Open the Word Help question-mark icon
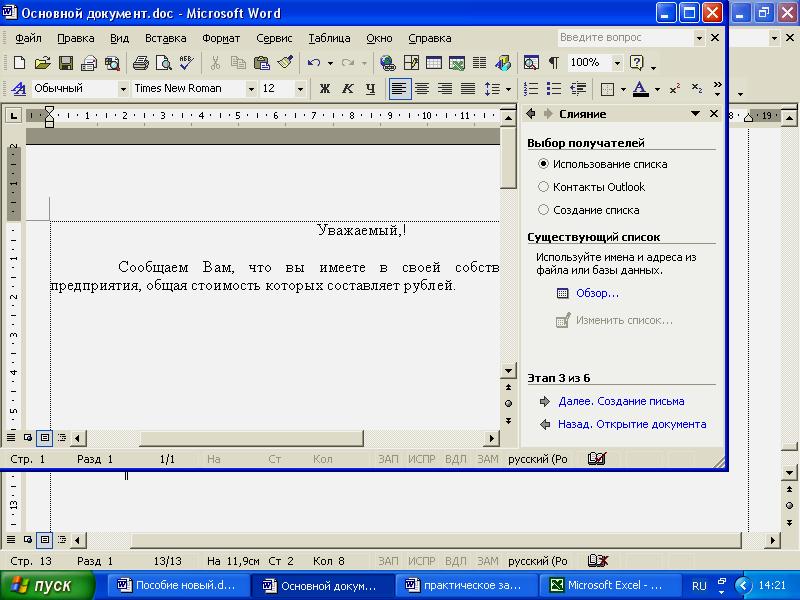 click(636, 63)
